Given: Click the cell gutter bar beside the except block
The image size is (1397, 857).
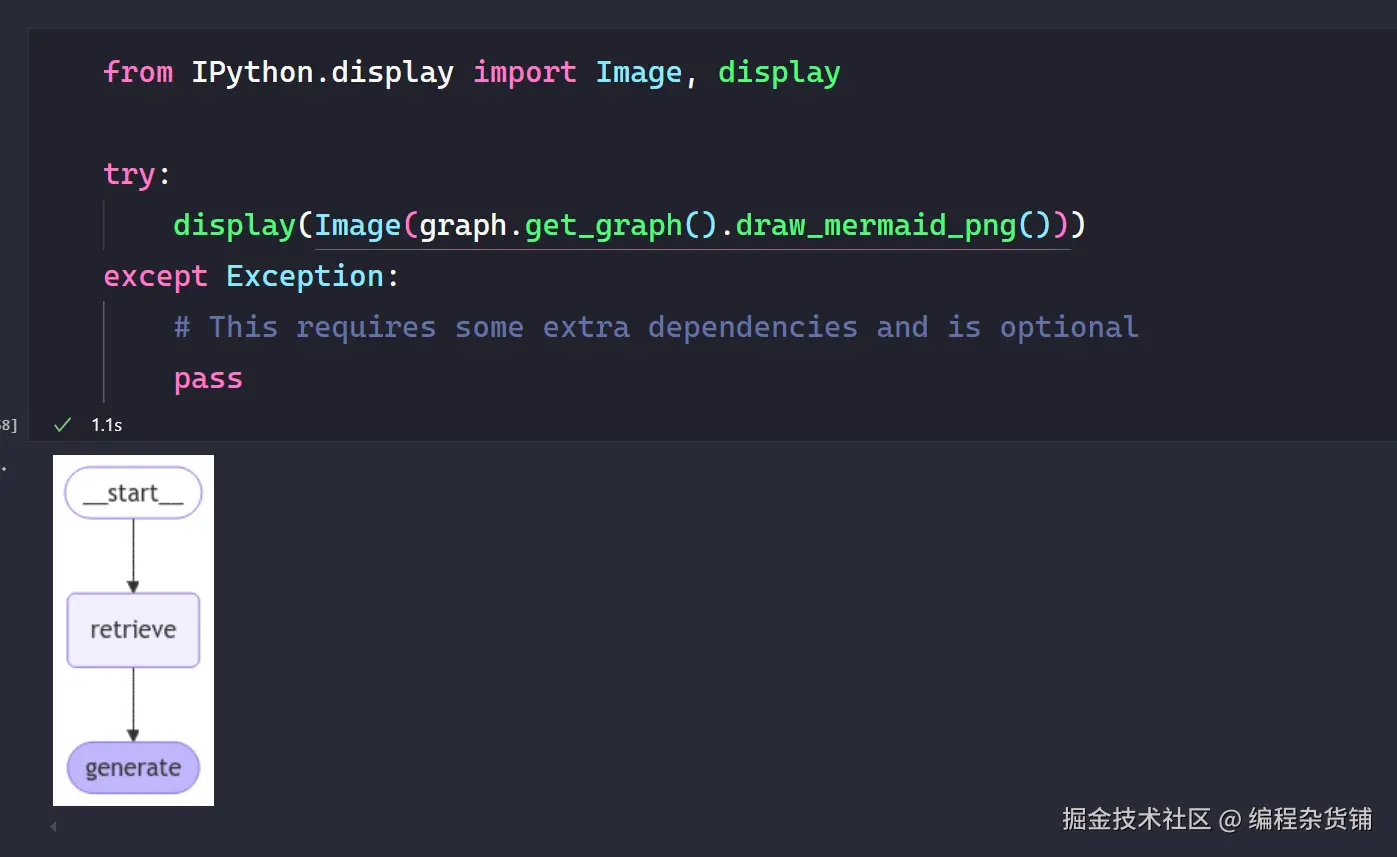Looking at the screenshot, I should (x=103, y=352).
